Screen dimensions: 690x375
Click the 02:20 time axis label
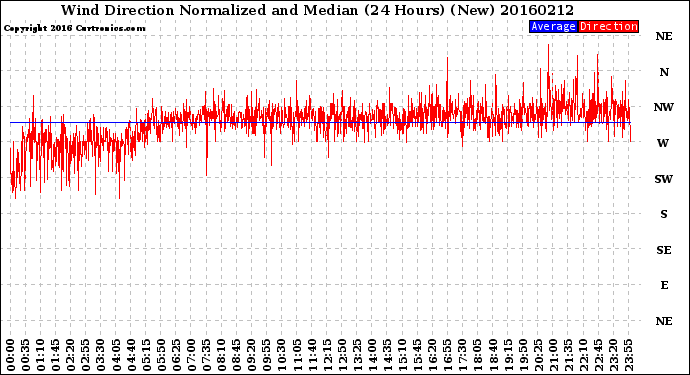click(x=71, y=355)
